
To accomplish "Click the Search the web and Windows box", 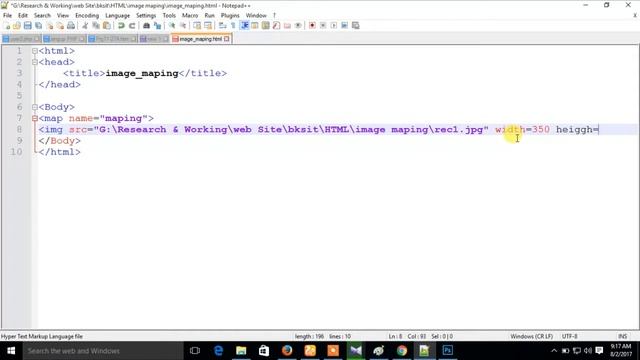I will (103, 351).
